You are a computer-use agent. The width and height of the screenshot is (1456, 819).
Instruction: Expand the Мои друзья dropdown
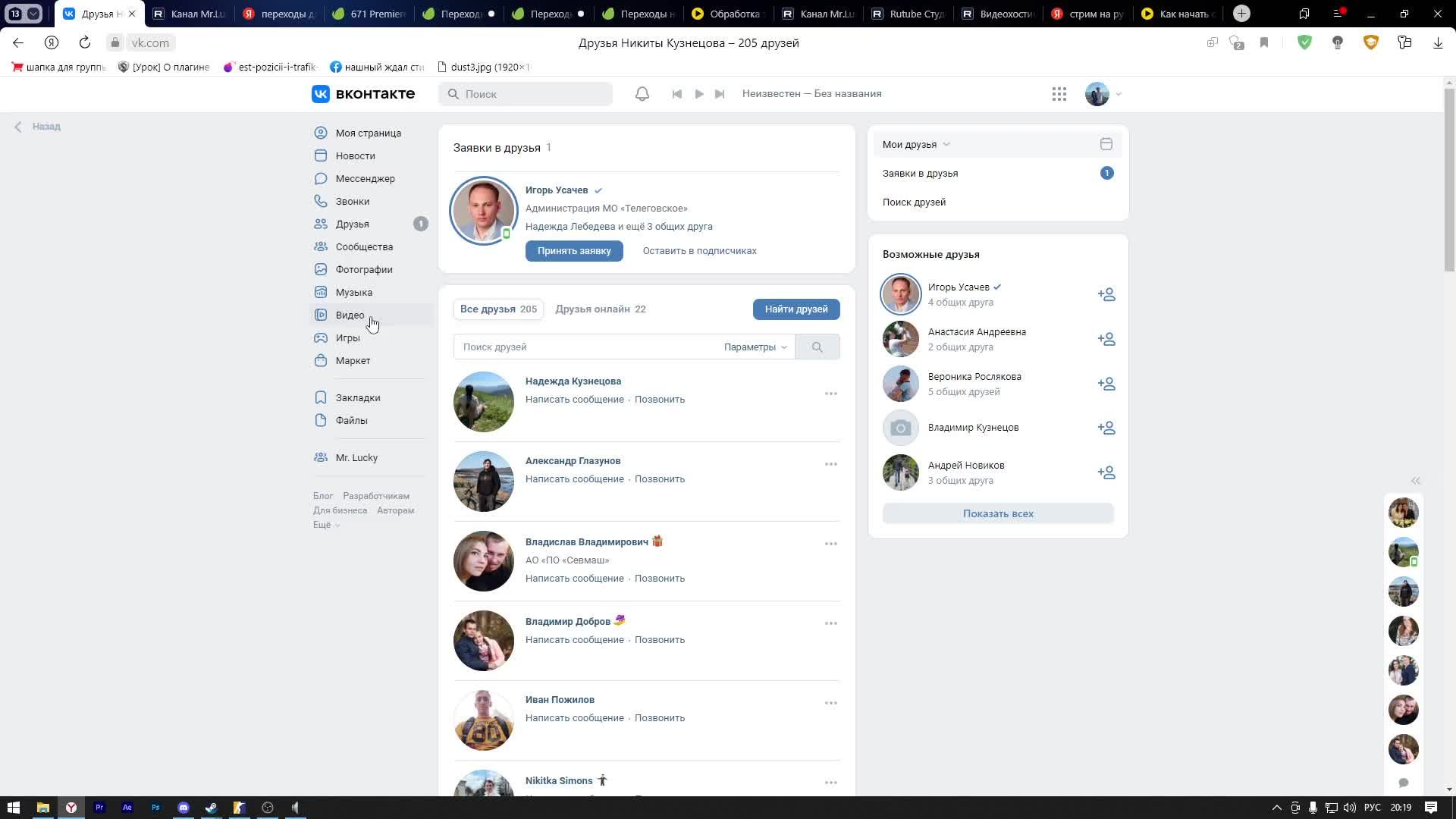915,144
